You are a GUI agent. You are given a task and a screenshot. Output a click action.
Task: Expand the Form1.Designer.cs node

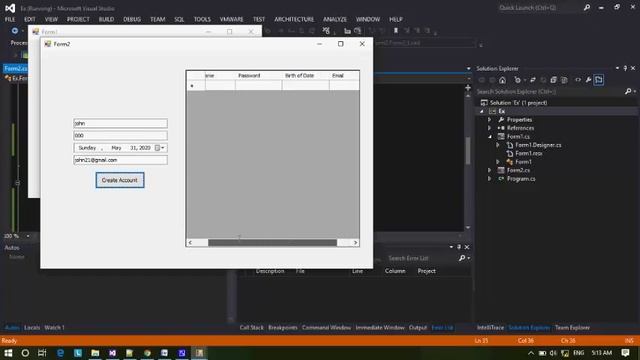(x=498, y=145)
